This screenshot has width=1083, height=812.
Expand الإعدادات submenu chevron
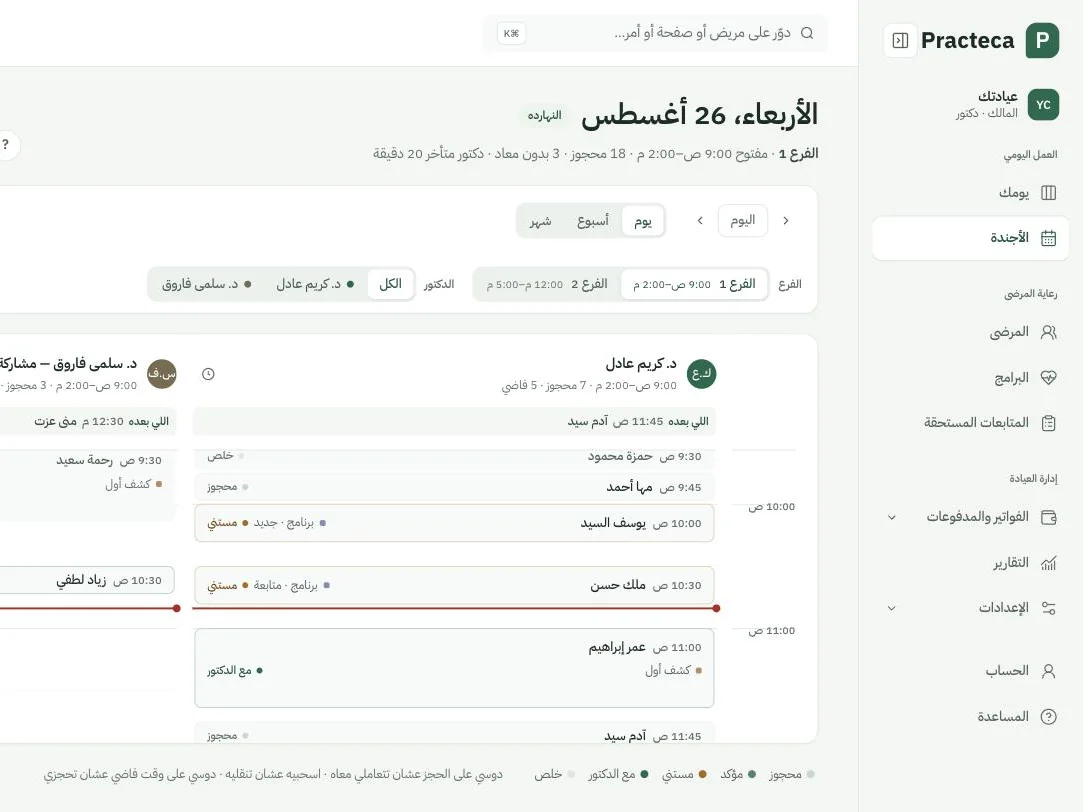tap(892, 608)
